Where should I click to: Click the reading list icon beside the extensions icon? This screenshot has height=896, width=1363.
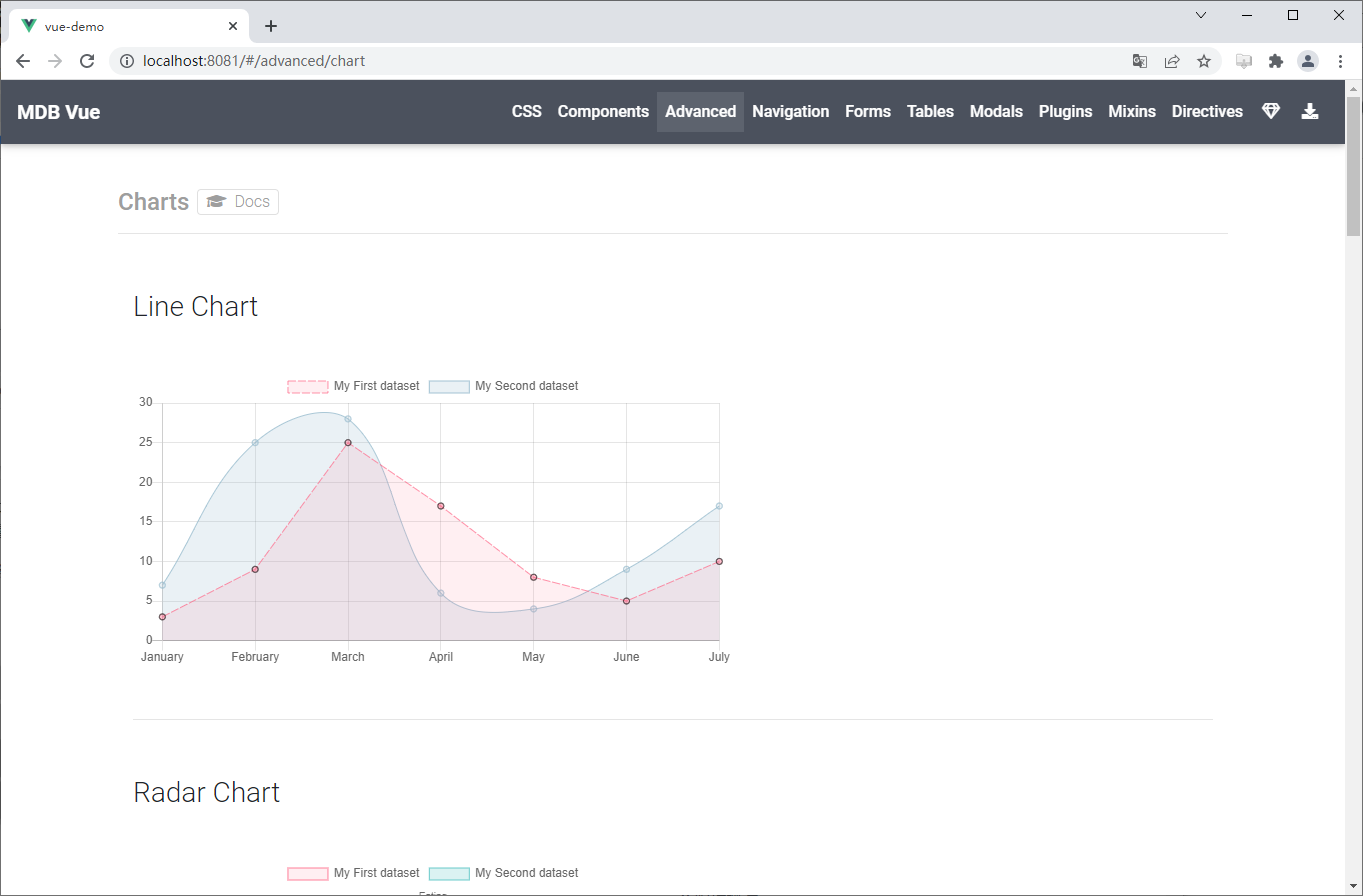(1244, 61)
